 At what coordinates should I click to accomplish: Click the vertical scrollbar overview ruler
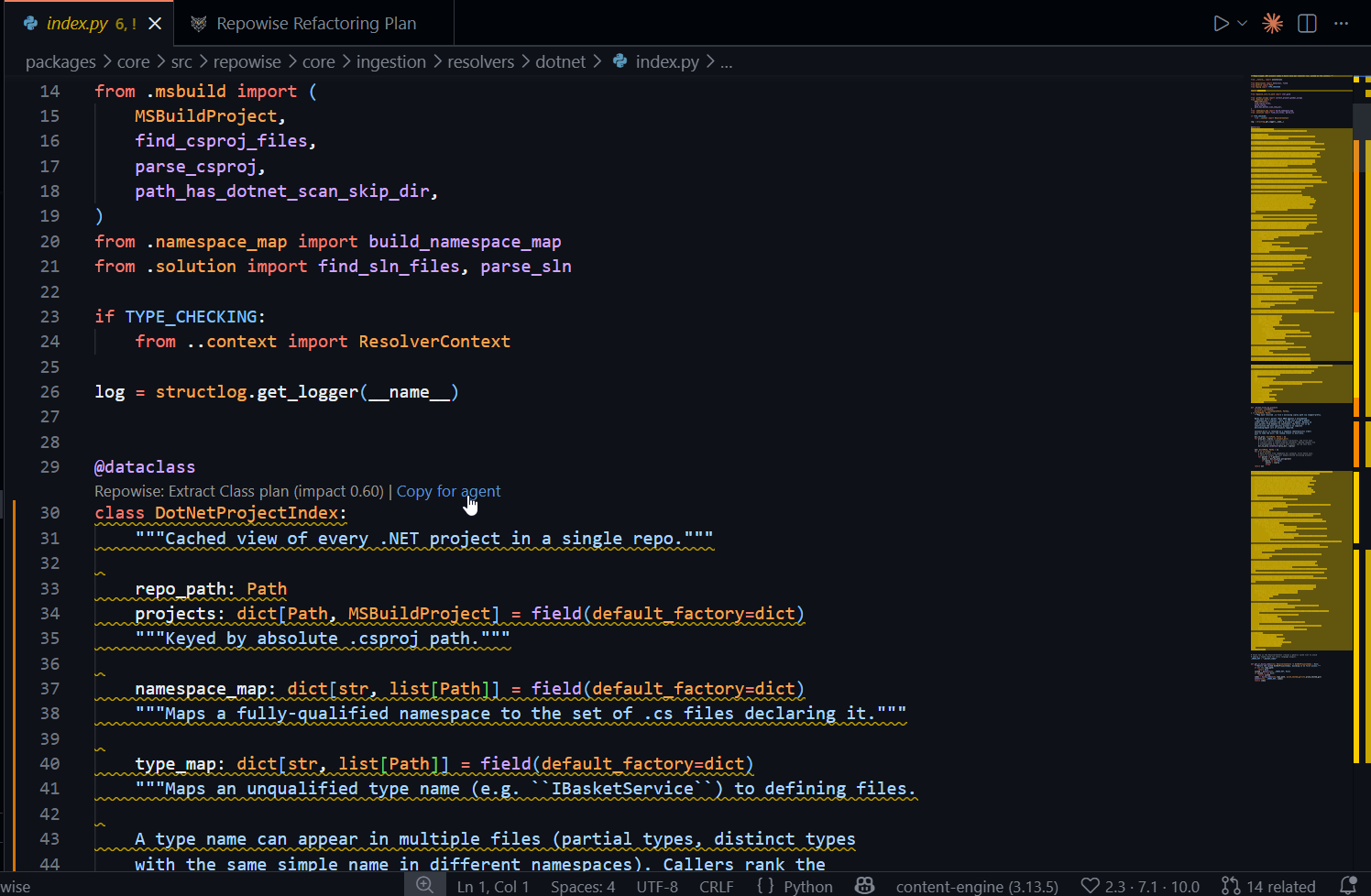coord(1362,473)
